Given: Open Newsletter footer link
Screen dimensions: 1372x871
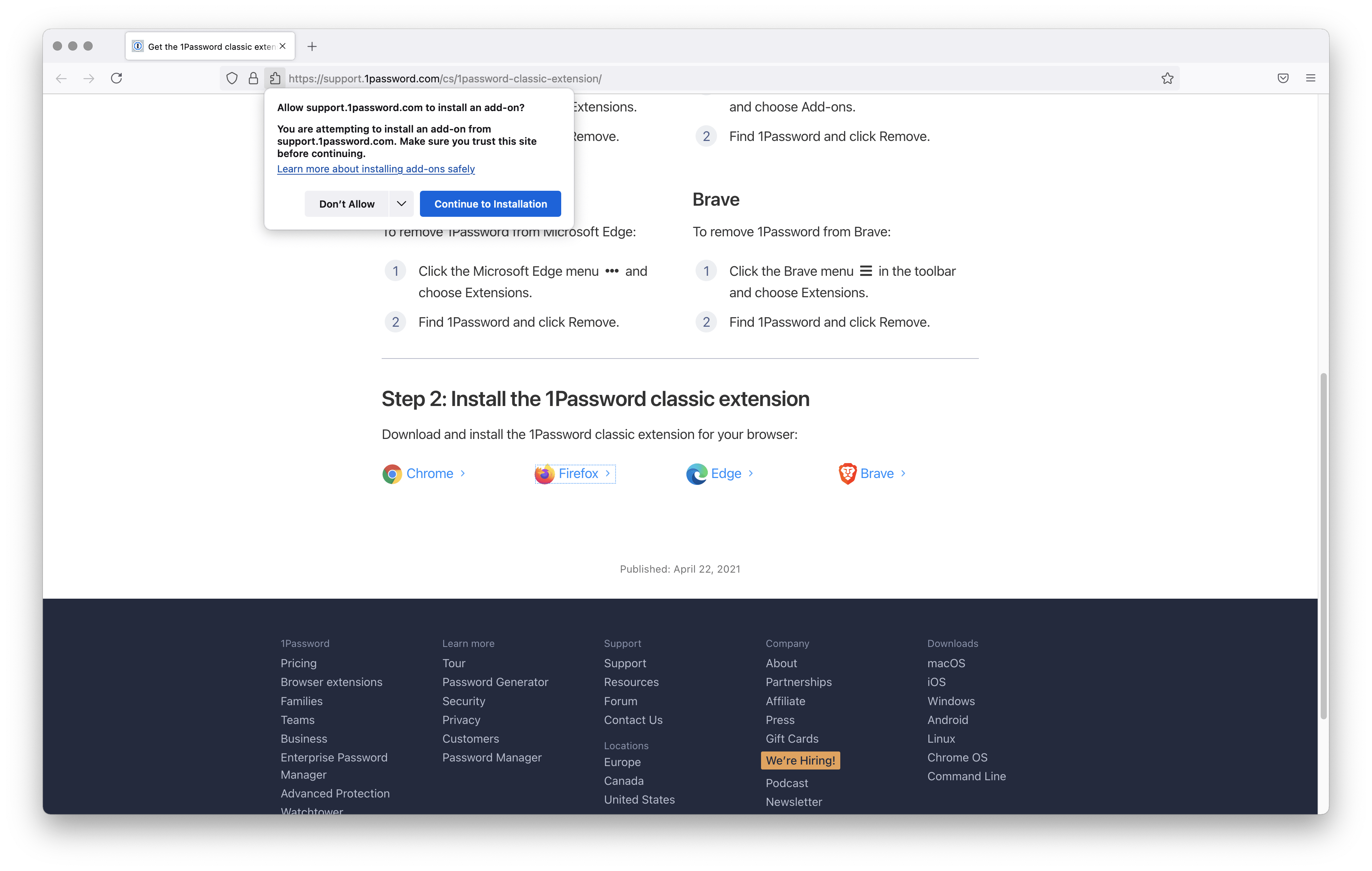Looking at the screenshot, I should coord(794,802).
